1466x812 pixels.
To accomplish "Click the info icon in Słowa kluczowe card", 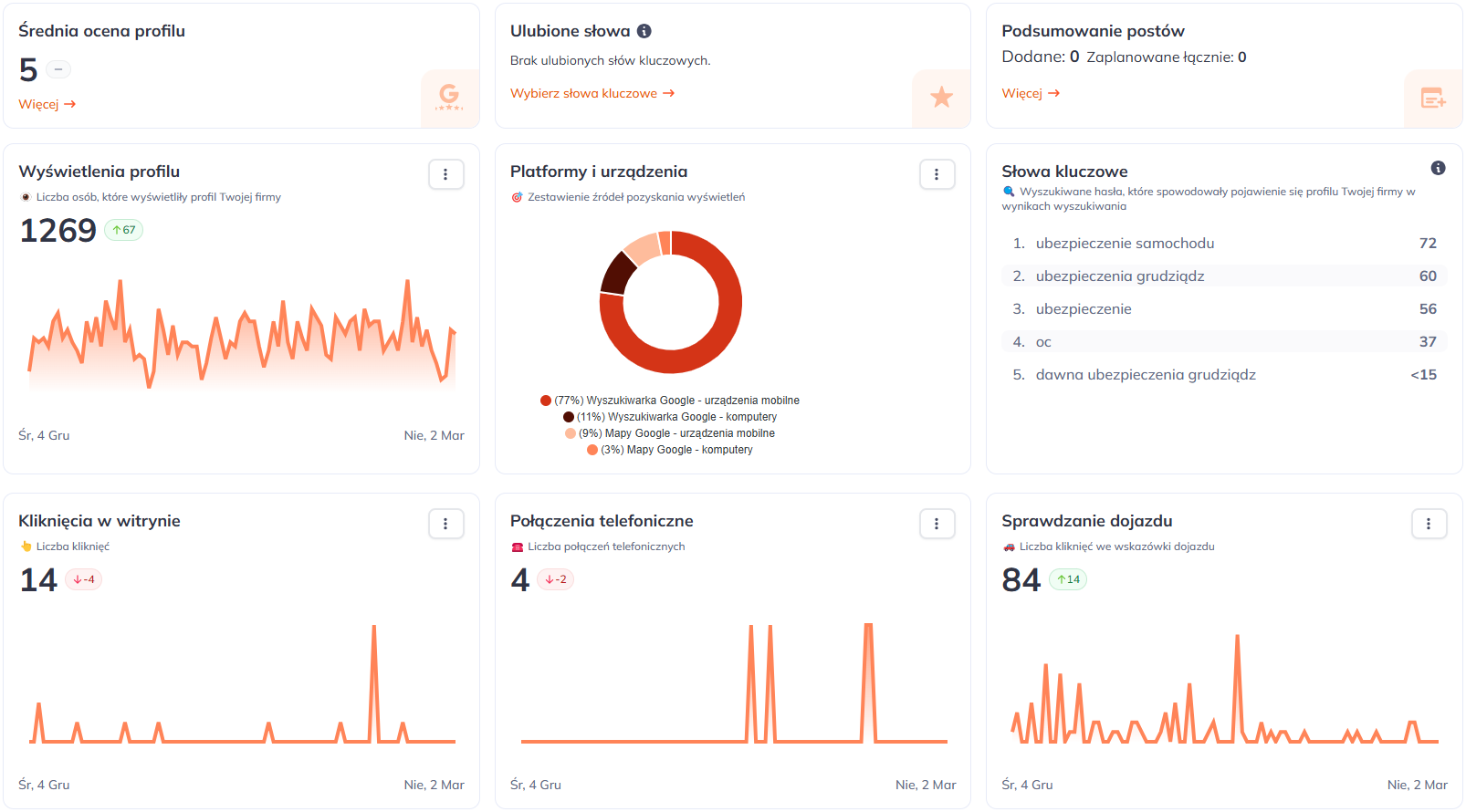I will [1438, 168].
